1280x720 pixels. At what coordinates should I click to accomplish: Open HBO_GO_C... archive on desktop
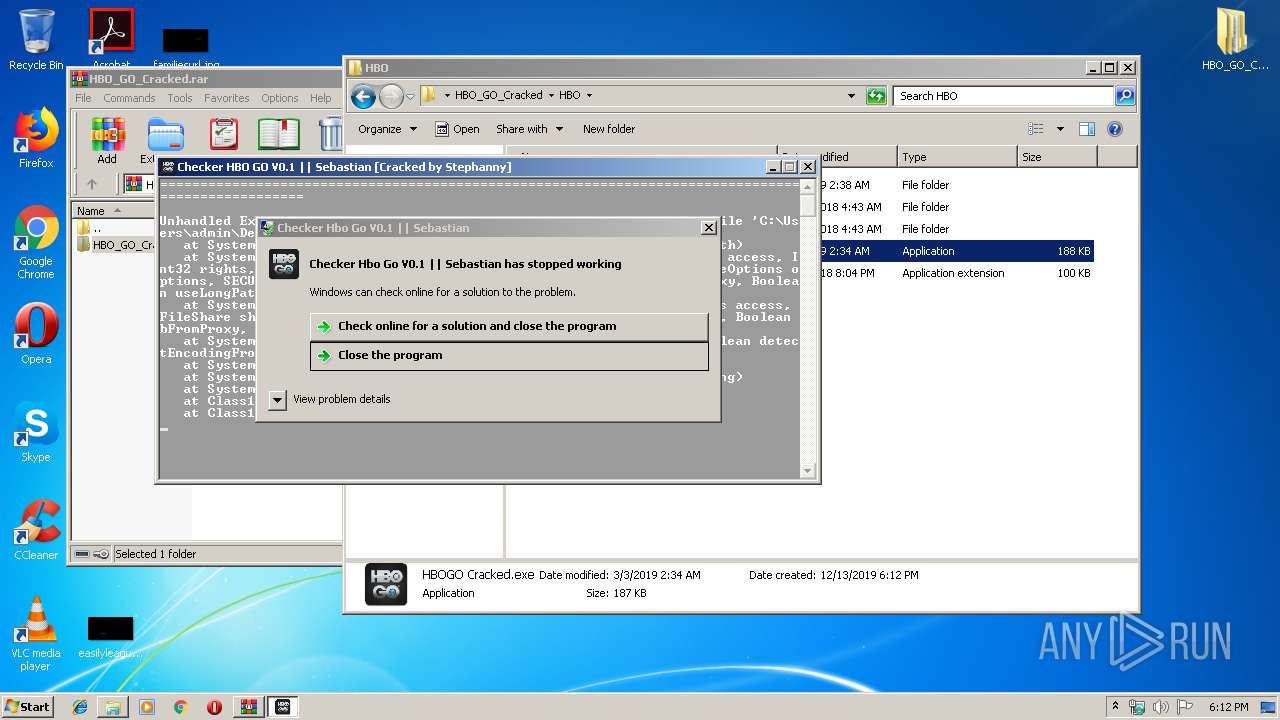[x=1235, y=40]
